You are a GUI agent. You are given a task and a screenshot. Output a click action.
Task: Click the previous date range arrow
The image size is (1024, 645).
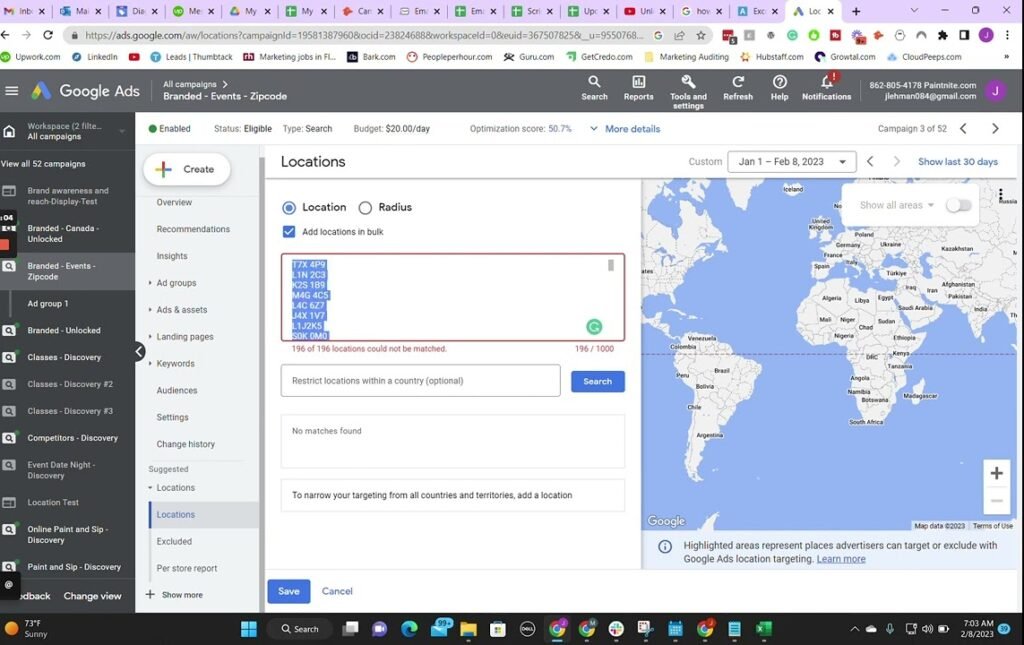pyautogui.click(x=870, y=161)
